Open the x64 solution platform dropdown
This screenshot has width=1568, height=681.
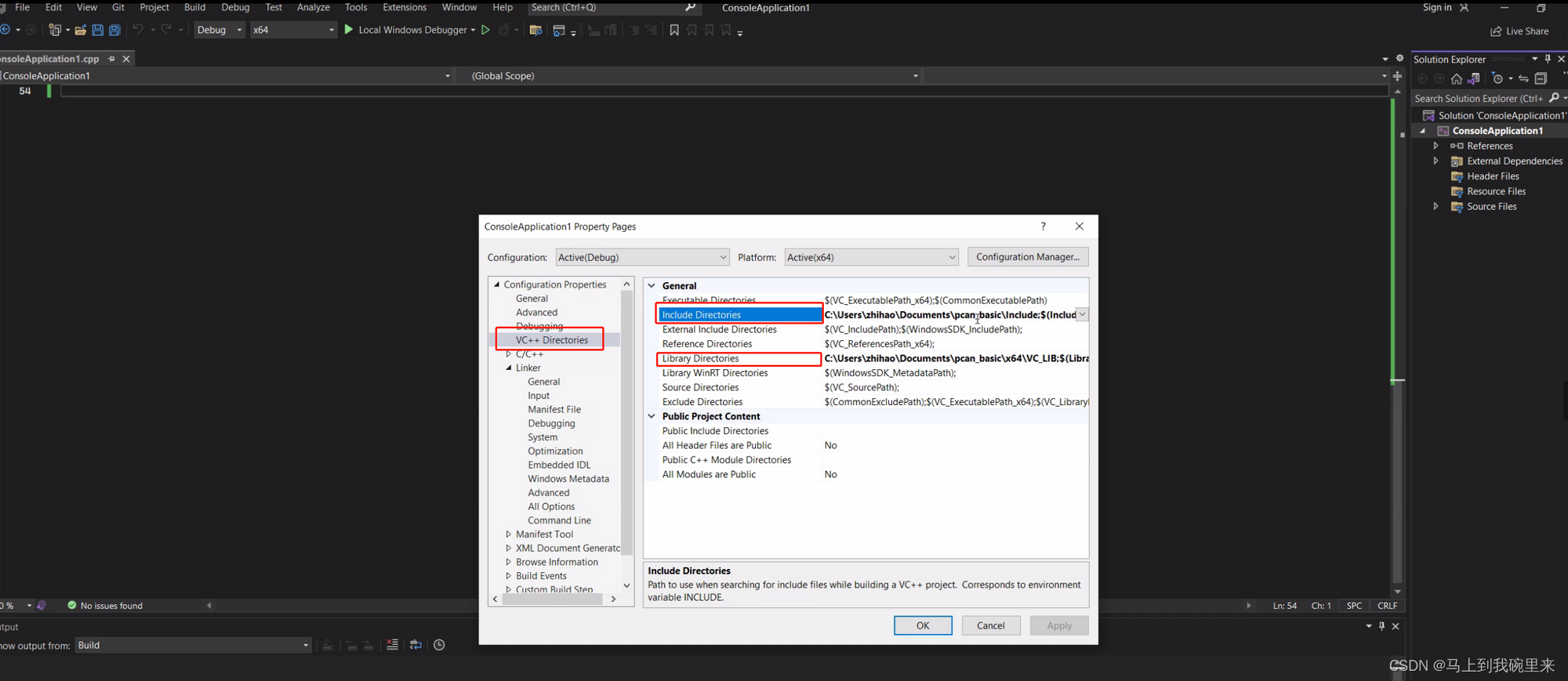[x=293, y=30]
